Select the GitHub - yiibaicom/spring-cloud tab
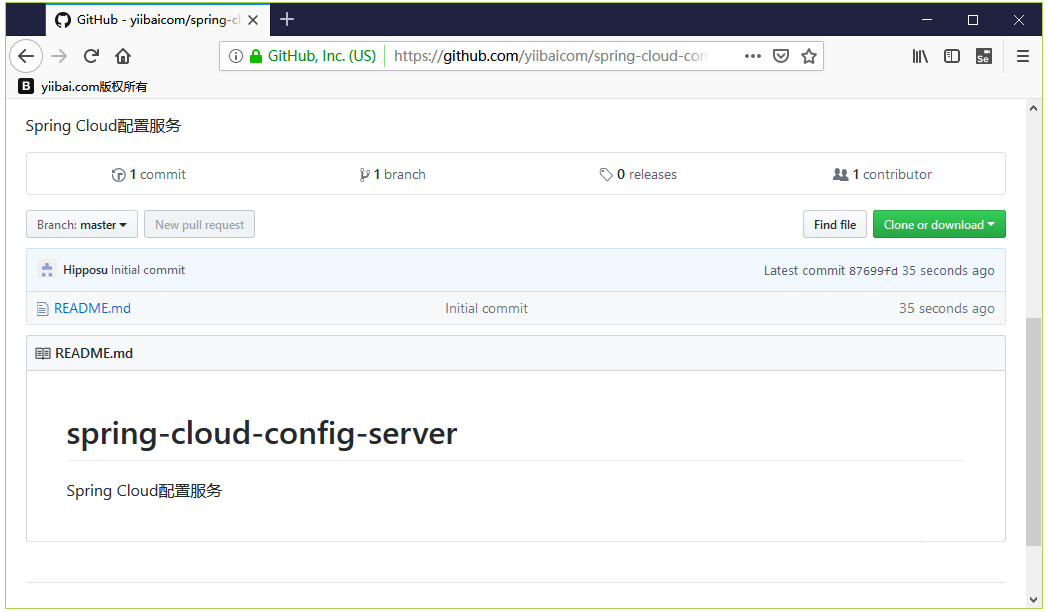Image resolution: width=1048 pixels, height=612 pixels. (158, 20)
